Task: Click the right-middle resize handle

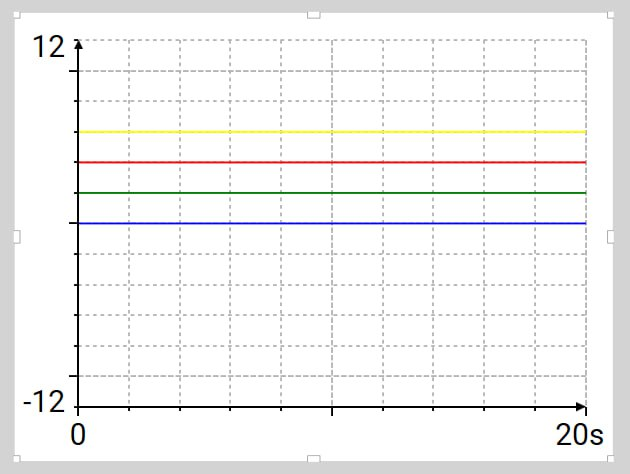Action: 611,237
